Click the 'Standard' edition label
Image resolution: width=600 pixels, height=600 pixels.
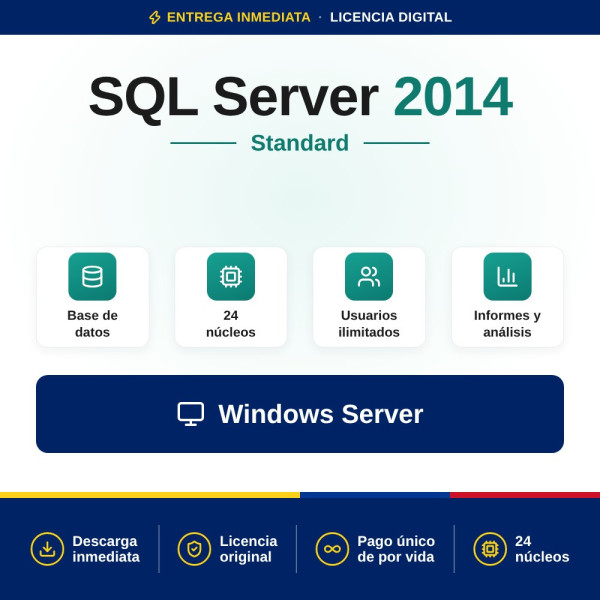tap(300, 143)
